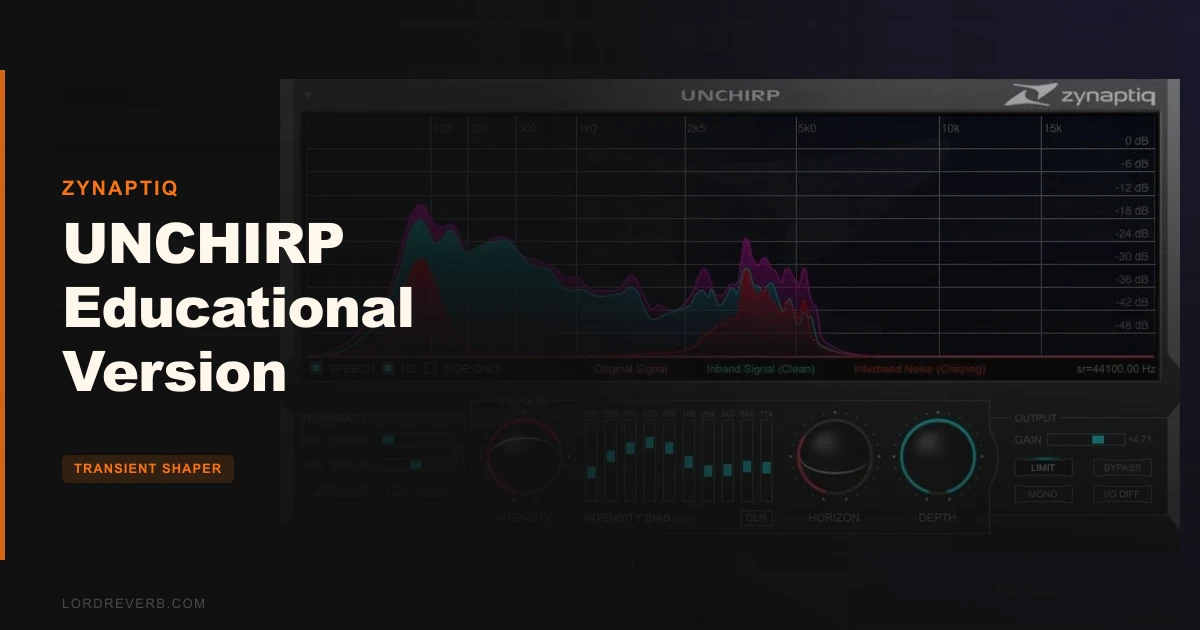Click the 2k4 intensity bias band slider

[708, 461]
